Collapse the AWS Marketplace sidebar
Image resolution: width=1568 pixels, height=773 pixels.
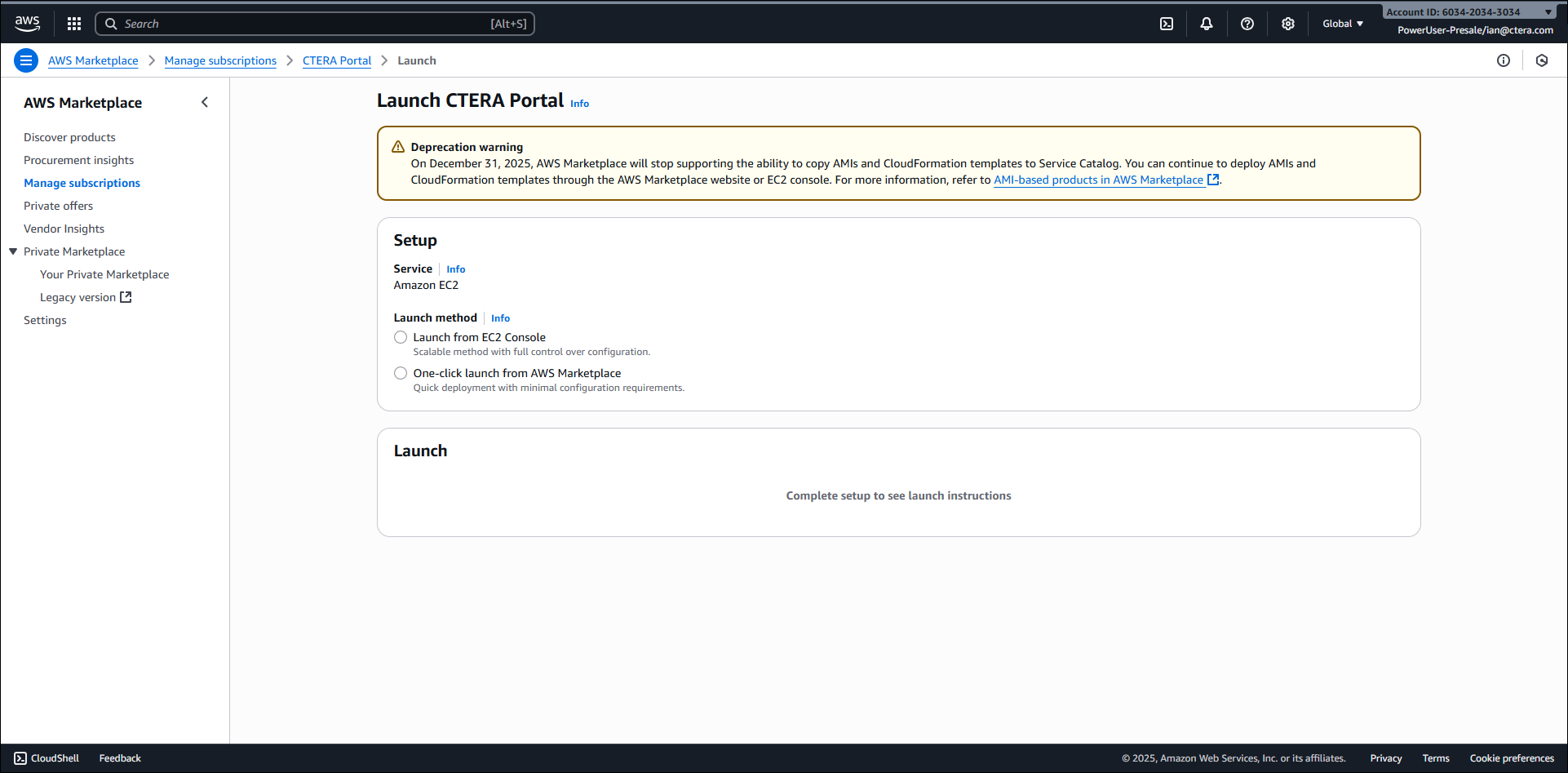click(x=205, y=102)
